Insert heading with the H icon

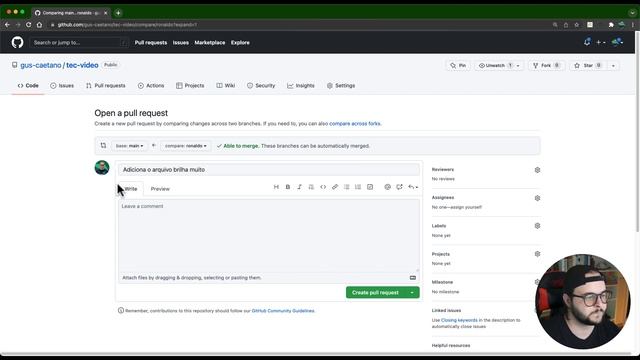[x=276, y=187]
